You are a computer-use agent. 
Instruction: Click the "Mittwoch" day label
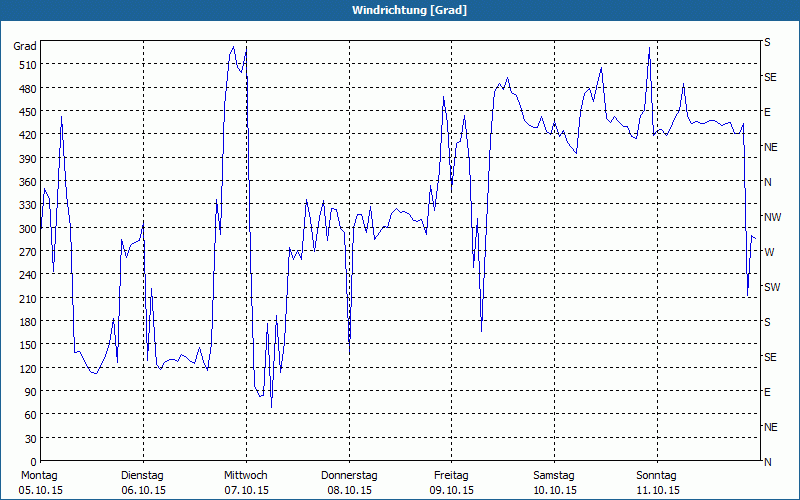pos(245,476)
